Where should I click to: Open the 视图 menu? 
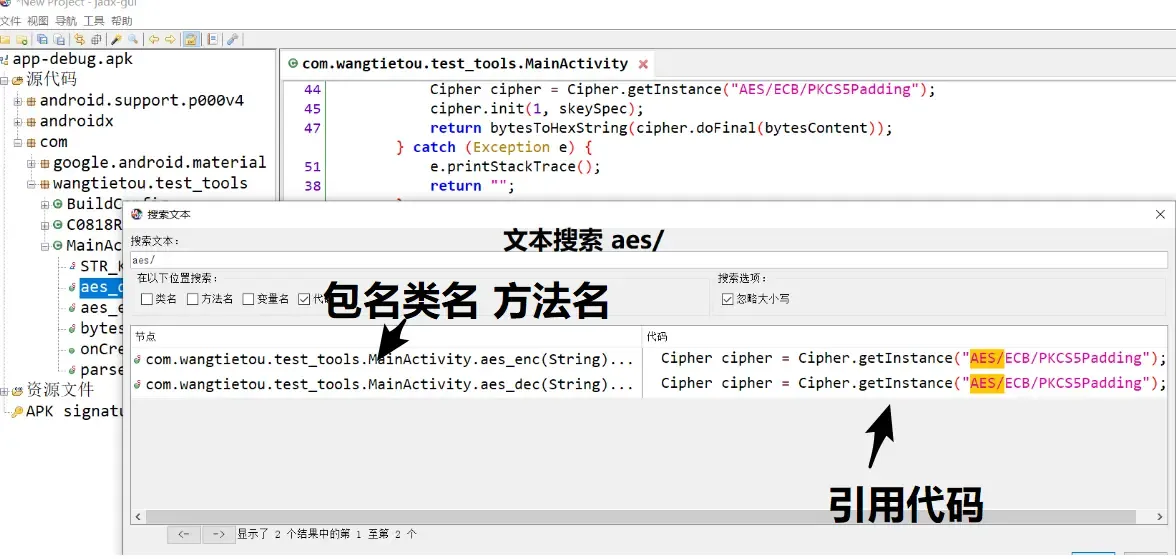pyautogui.click(x=38, y=21)
